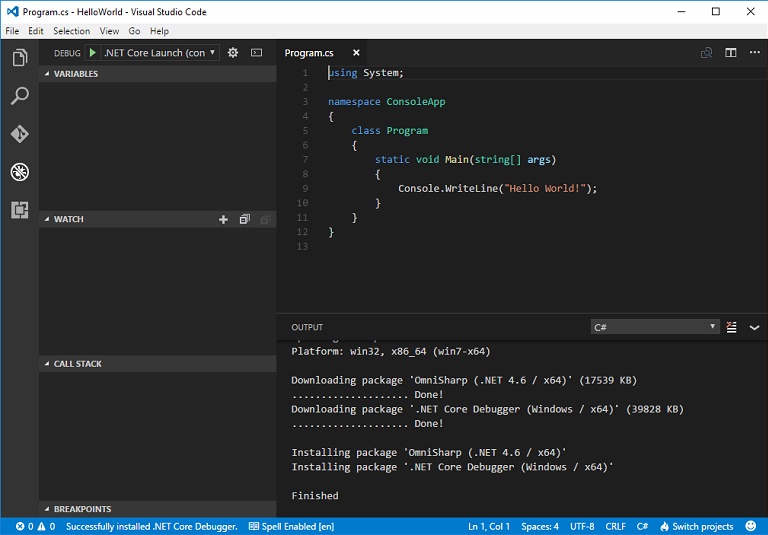Click the errors count in status bar

(24, 527)
